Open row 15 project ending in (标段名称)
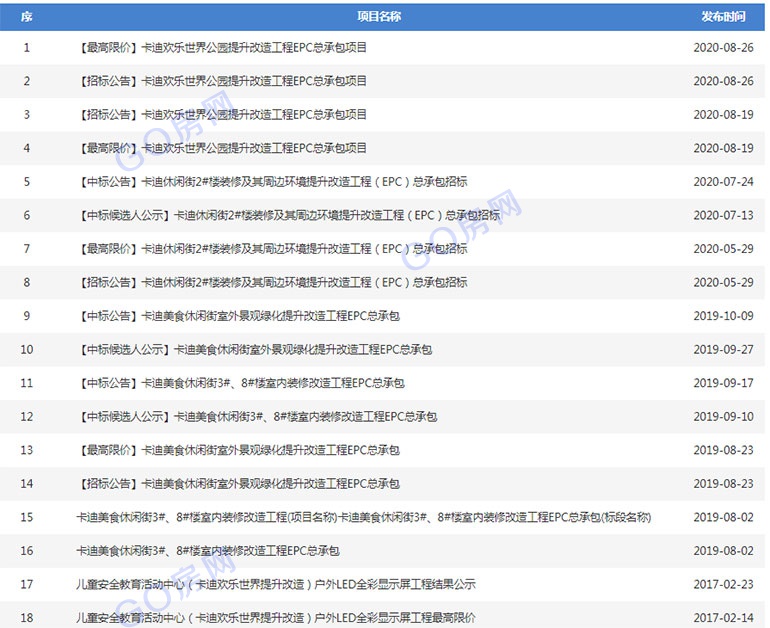Image resolution: width=770 pixels, height=628 pixels. [x=364, y=517]
